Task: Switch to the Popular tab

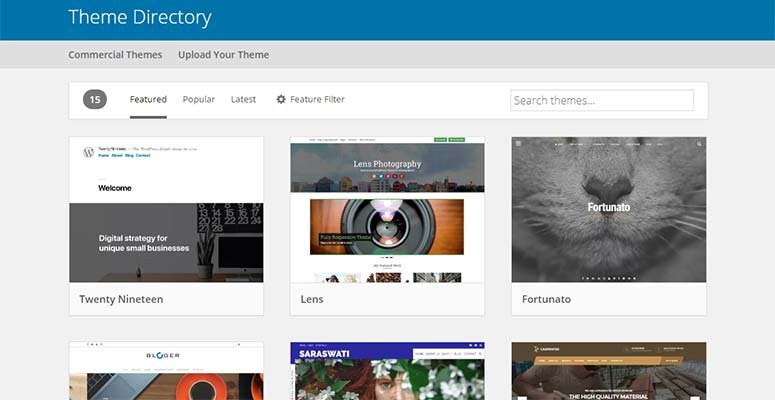Action: pyautogui.click(x=199, y=99)
